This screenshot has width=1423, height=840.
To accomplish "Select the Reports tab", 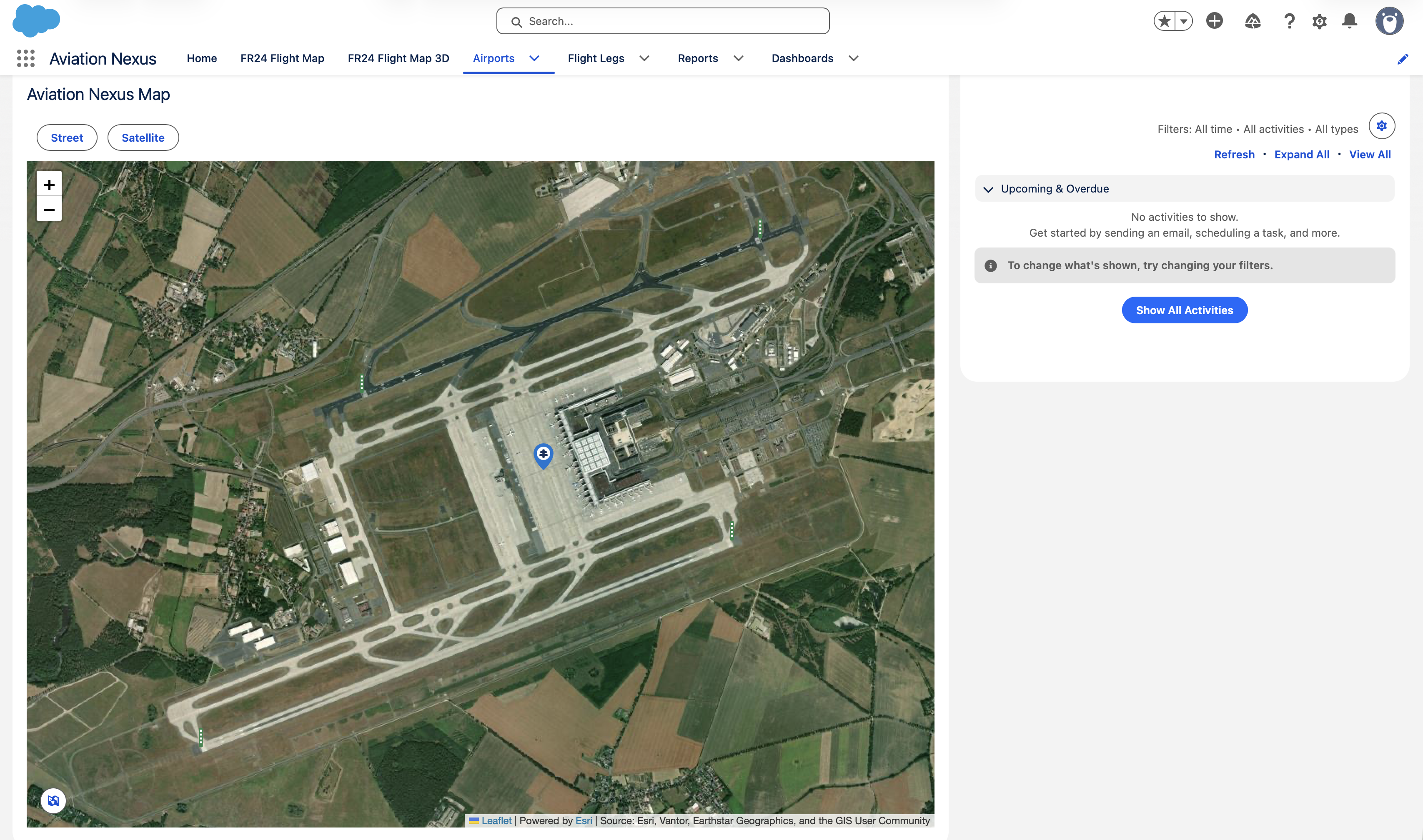I will [x=698, y=58].
